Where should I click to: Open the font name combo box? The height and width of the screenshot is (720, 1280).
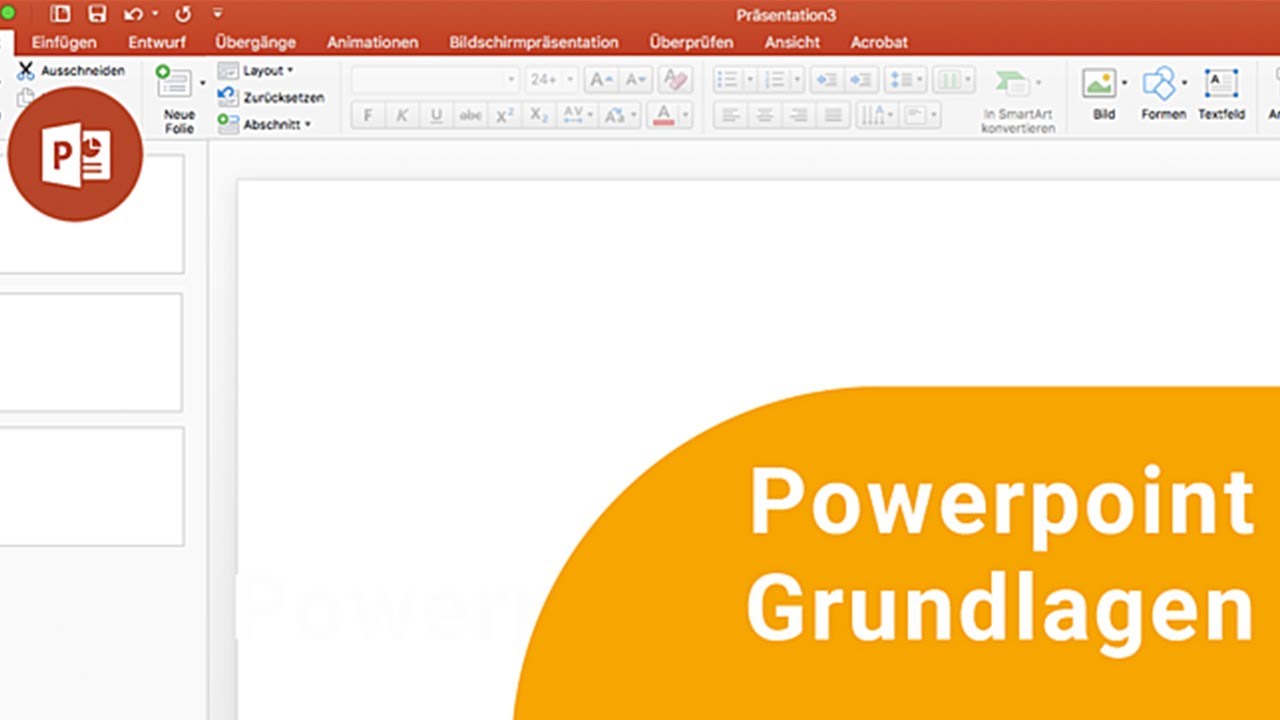click(x=435, y=80)
